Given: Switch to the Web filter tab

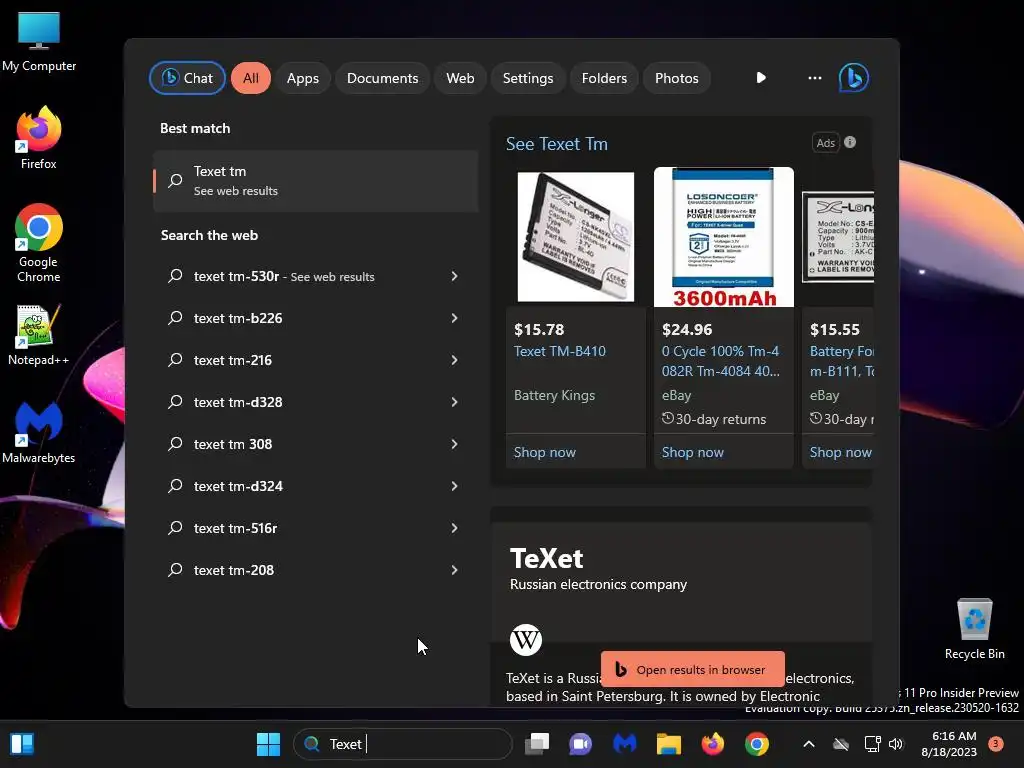Looking at the screenshot, I should pyautogui.click(x=460, y=78).
